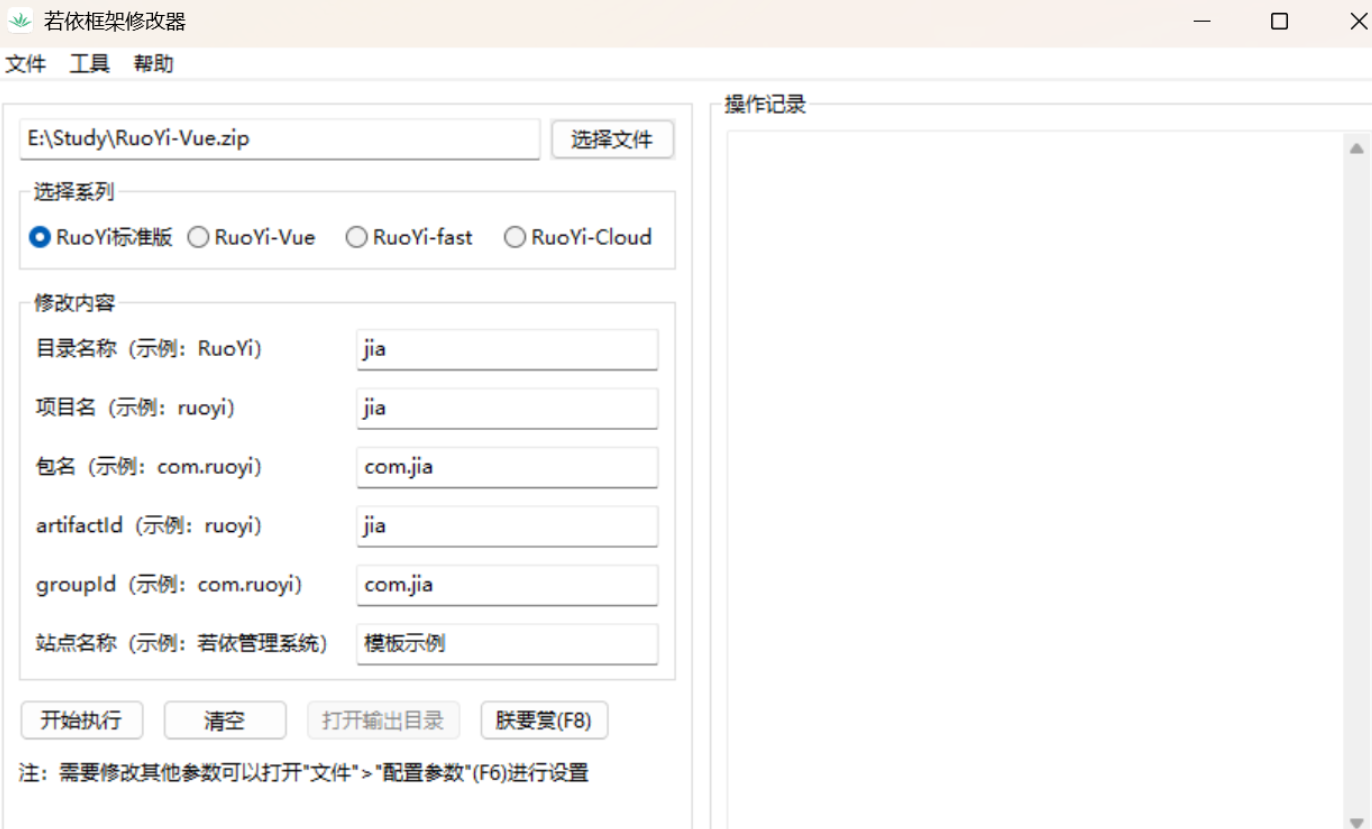Open the 帮助 menu
The image size is (1372, 829).
(x=154, y=64)
